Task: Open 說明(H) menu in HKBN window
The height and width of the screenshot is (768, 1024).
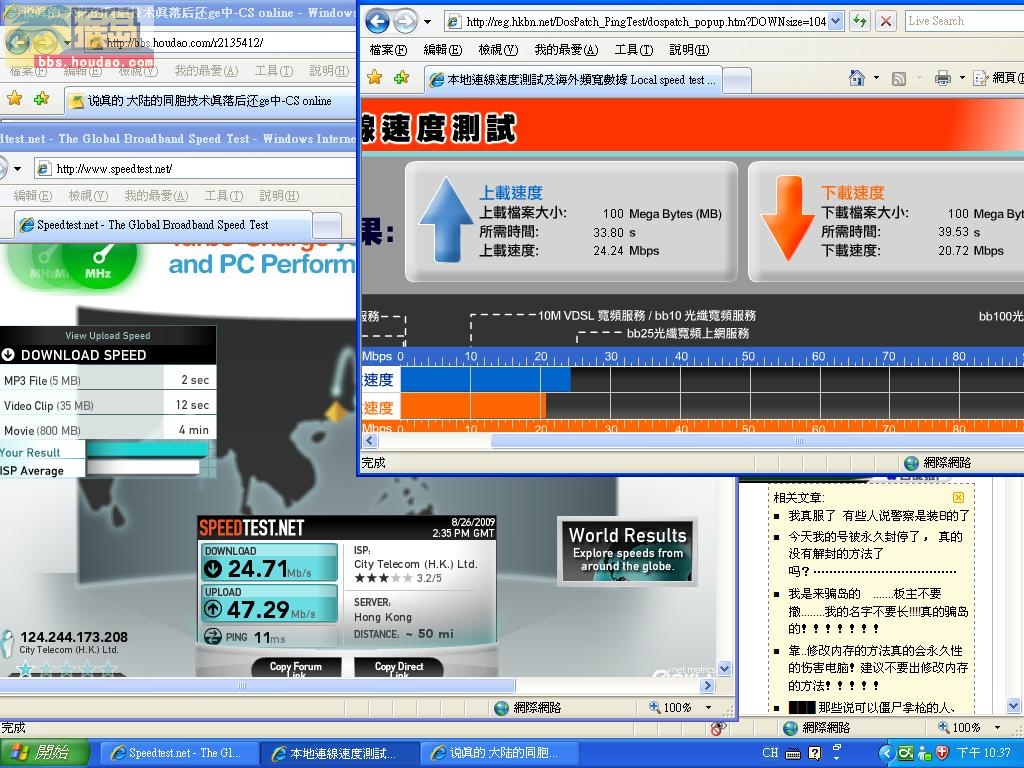Action: tap(689, 50)
